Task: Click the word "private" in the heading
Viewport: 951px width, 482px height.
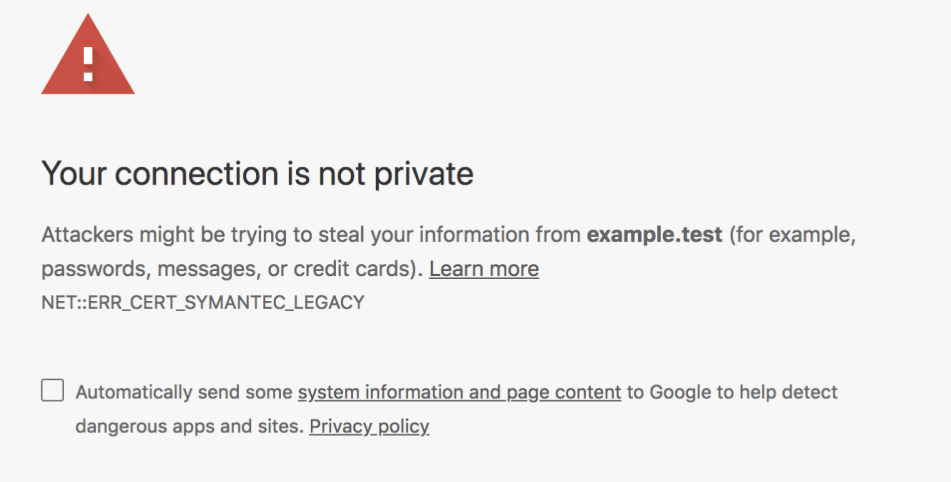Action: pyautogui.click(x=423, y=174)
